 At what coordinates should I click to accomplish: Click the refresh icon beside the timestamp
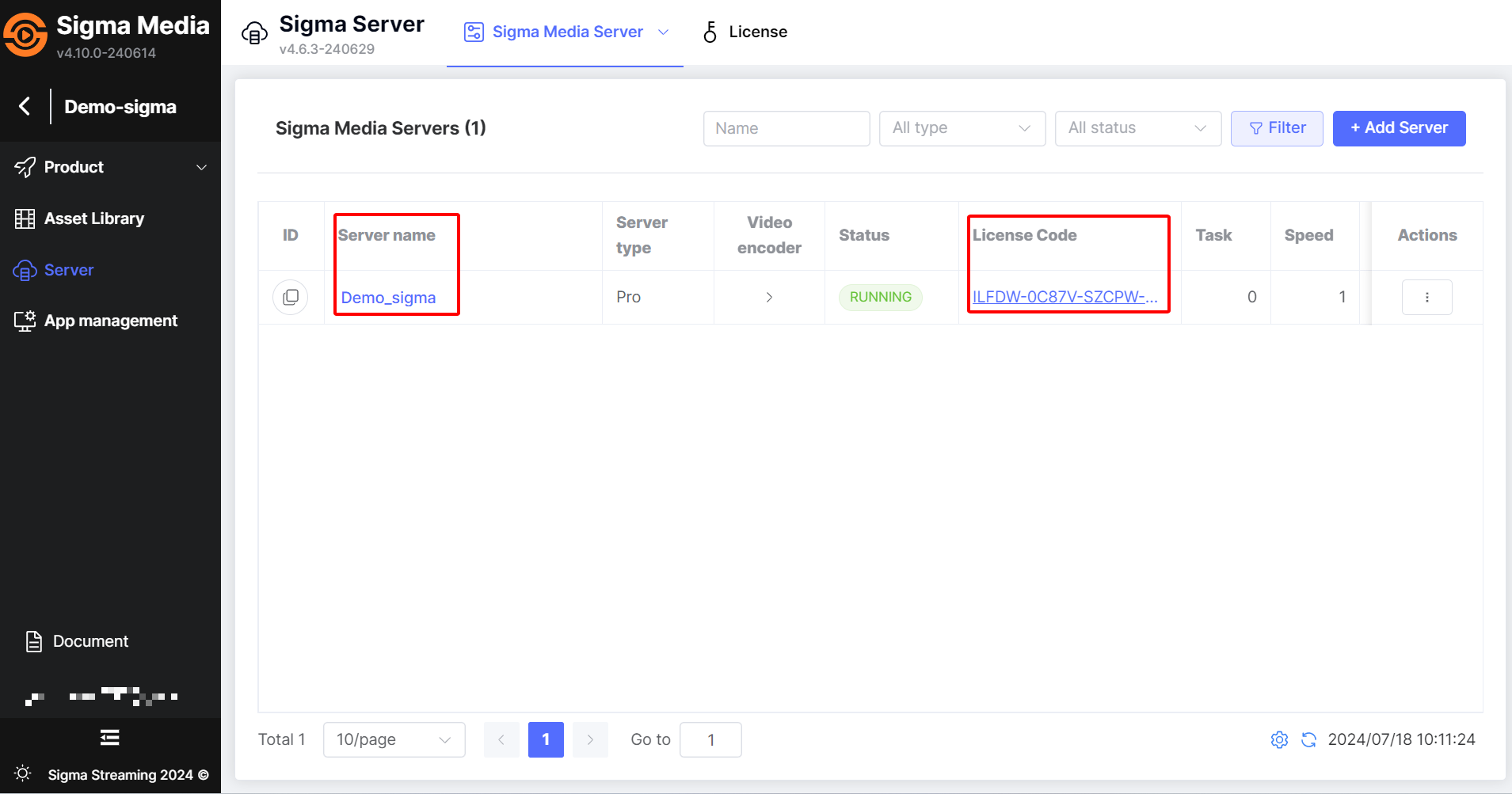coord(1308,739)
